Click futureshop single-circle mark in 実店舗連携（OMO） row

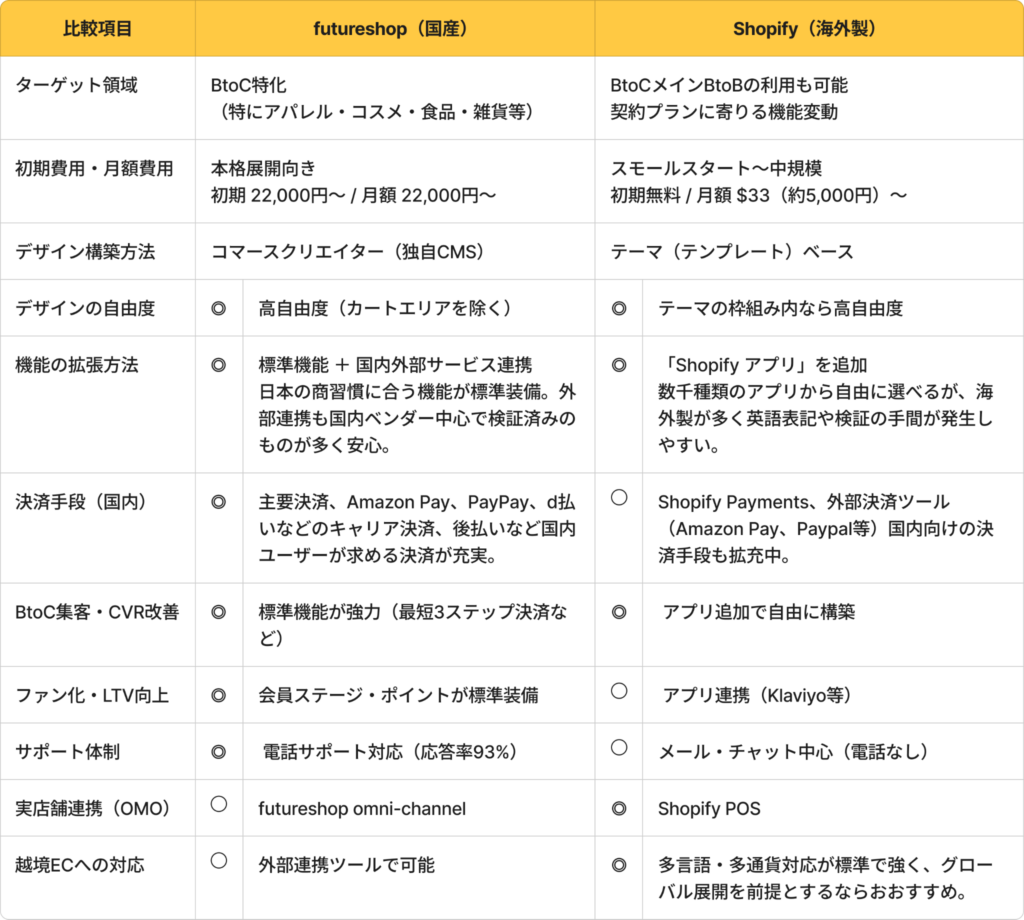tap(219, 804)
